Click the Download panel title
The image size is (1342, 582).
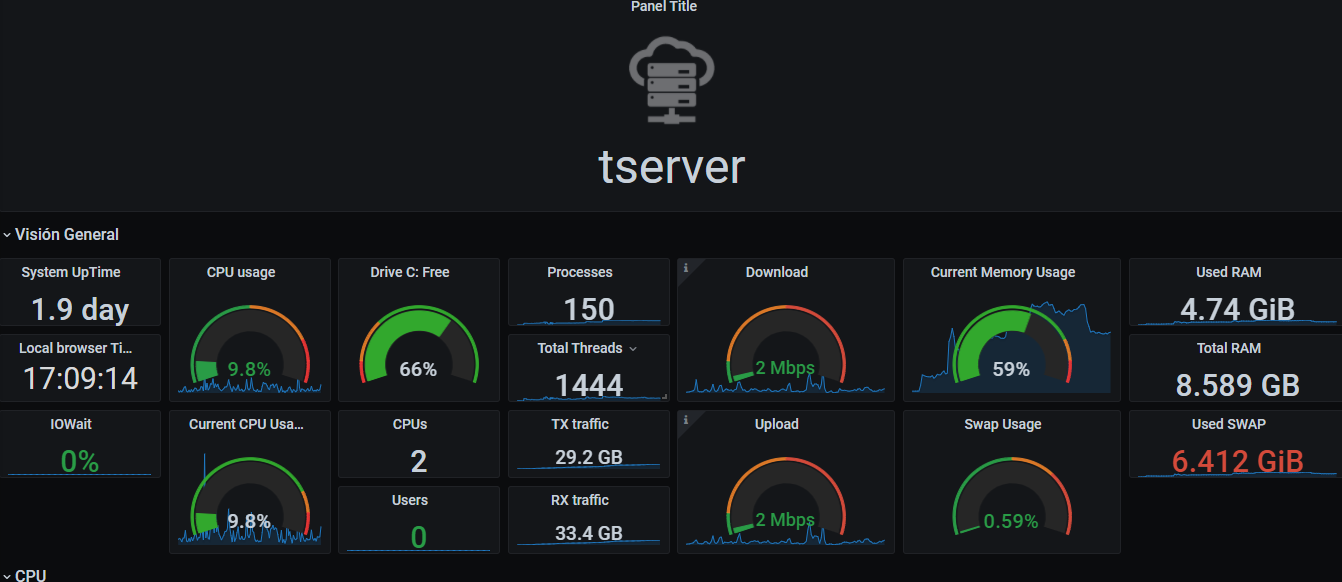[777, 272]
